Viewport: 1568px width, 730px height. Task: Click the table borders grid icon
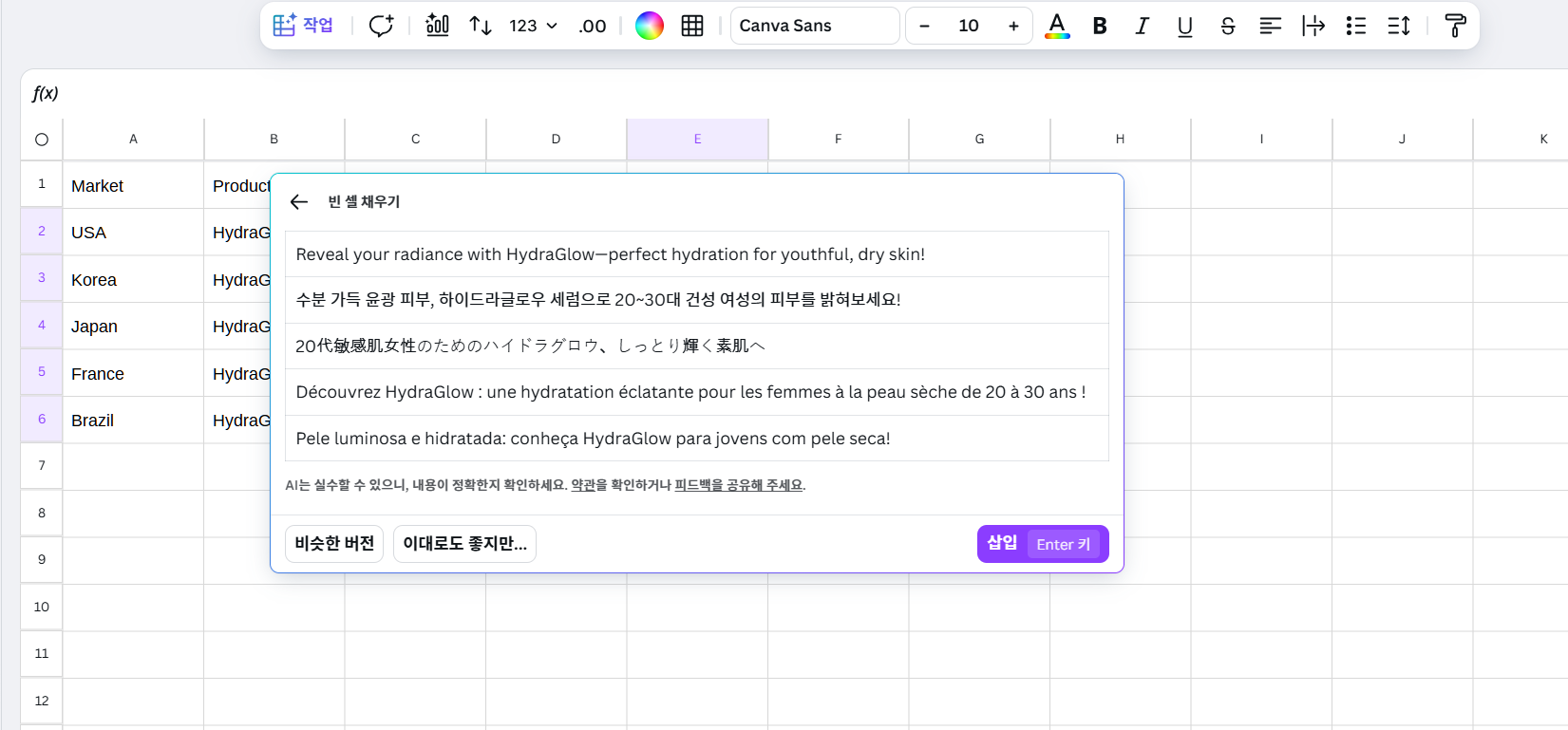[692, 26]
